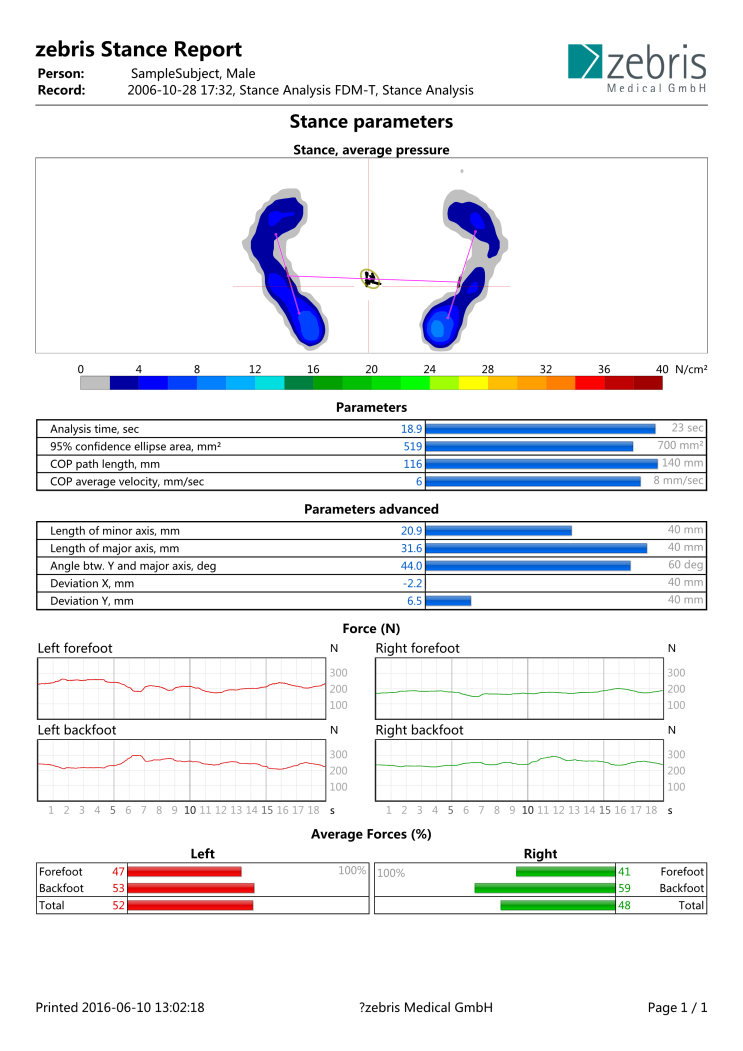Click the red swatch in pressure scale

(589, 383)
